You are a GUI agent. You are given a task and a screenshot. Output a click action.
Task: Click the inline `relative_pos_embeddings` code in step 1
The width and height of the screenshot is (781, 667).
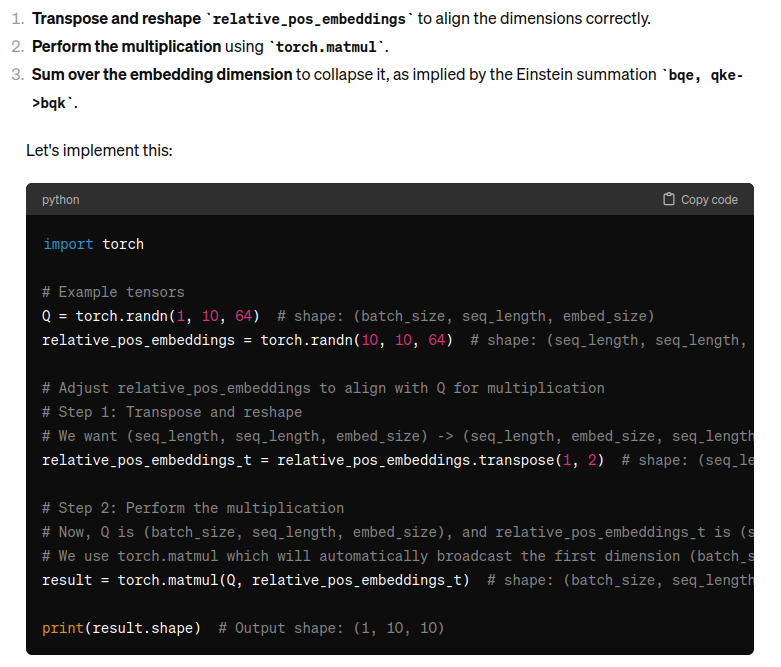tap(309, 19)
